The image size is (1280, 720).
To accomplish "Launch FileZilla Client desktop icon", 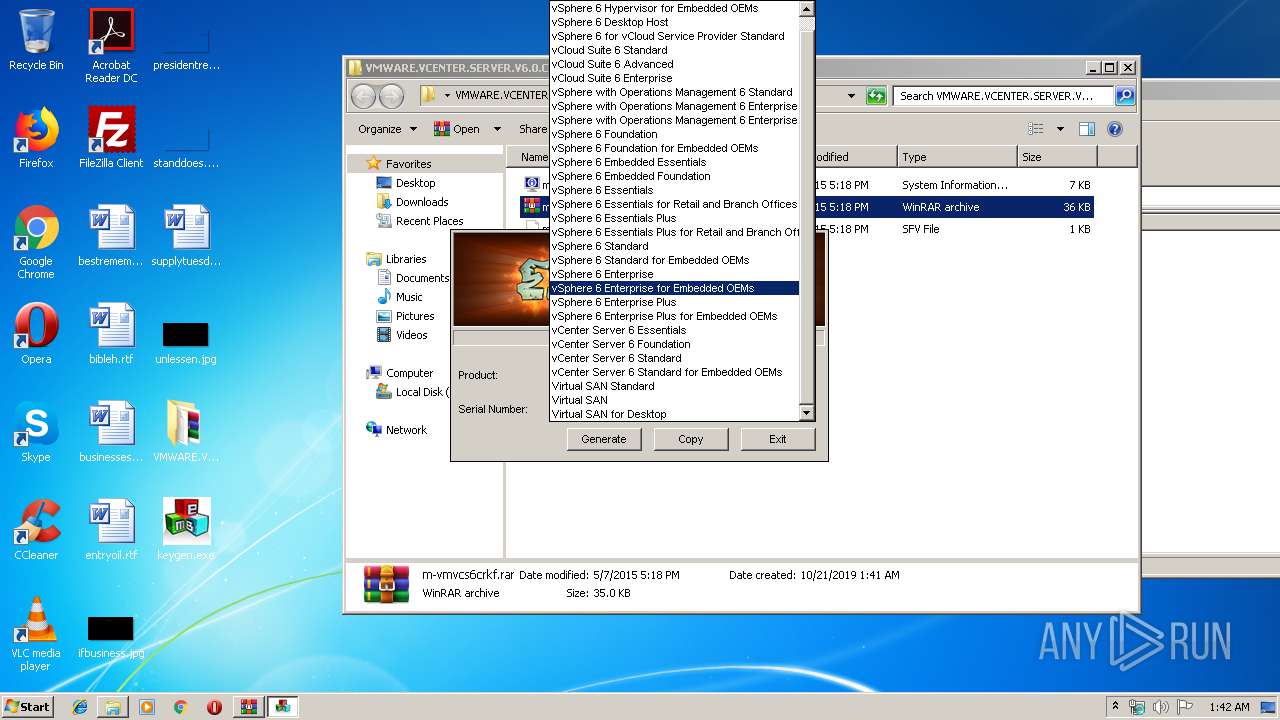I will [111, 138].
